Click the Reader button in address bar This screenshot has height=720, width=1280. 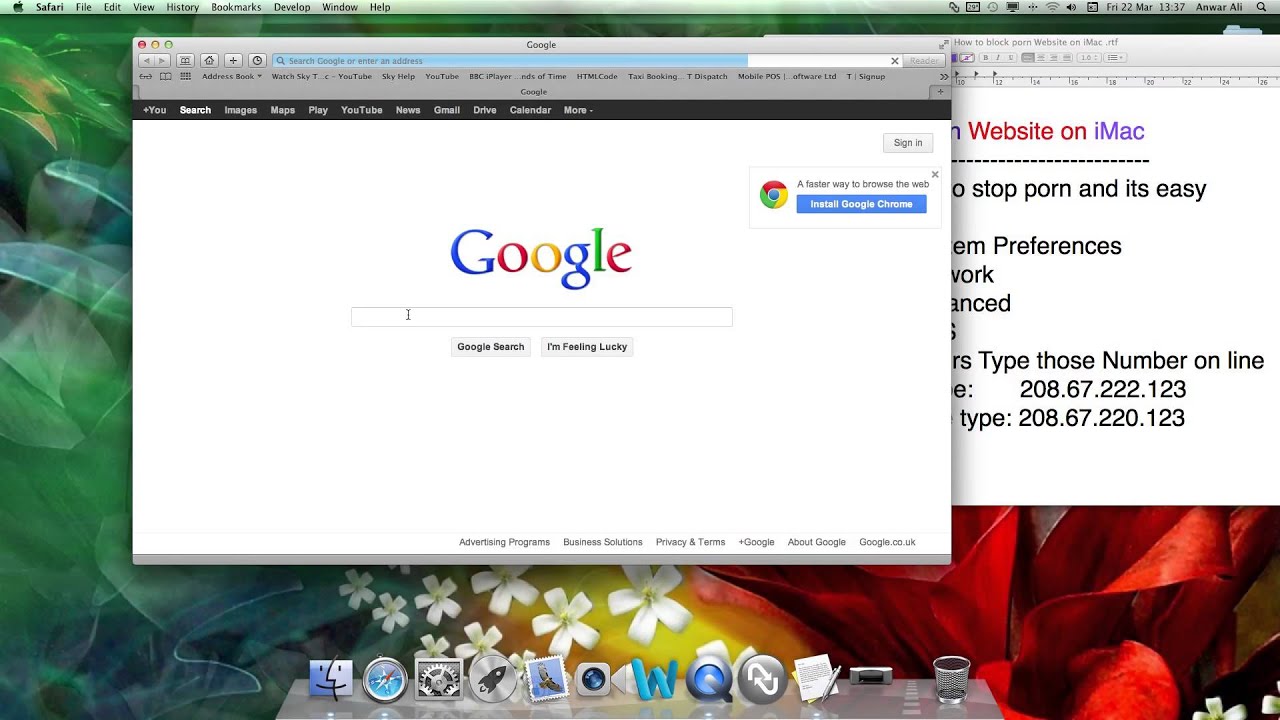click(924, 61)
